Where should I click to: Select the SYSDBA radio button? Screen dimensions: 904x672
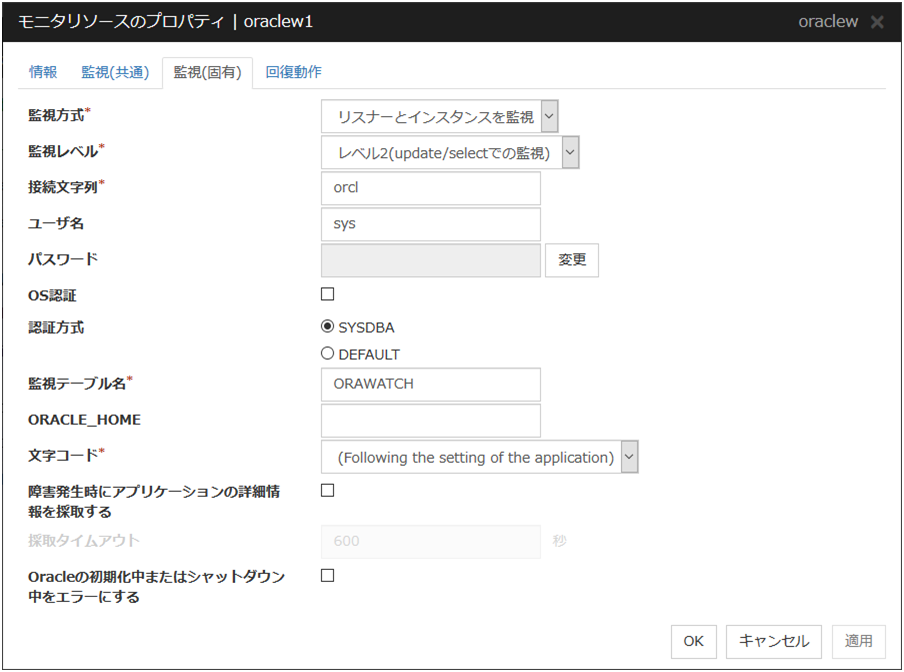pyautogui.click(x=327, y=326)
